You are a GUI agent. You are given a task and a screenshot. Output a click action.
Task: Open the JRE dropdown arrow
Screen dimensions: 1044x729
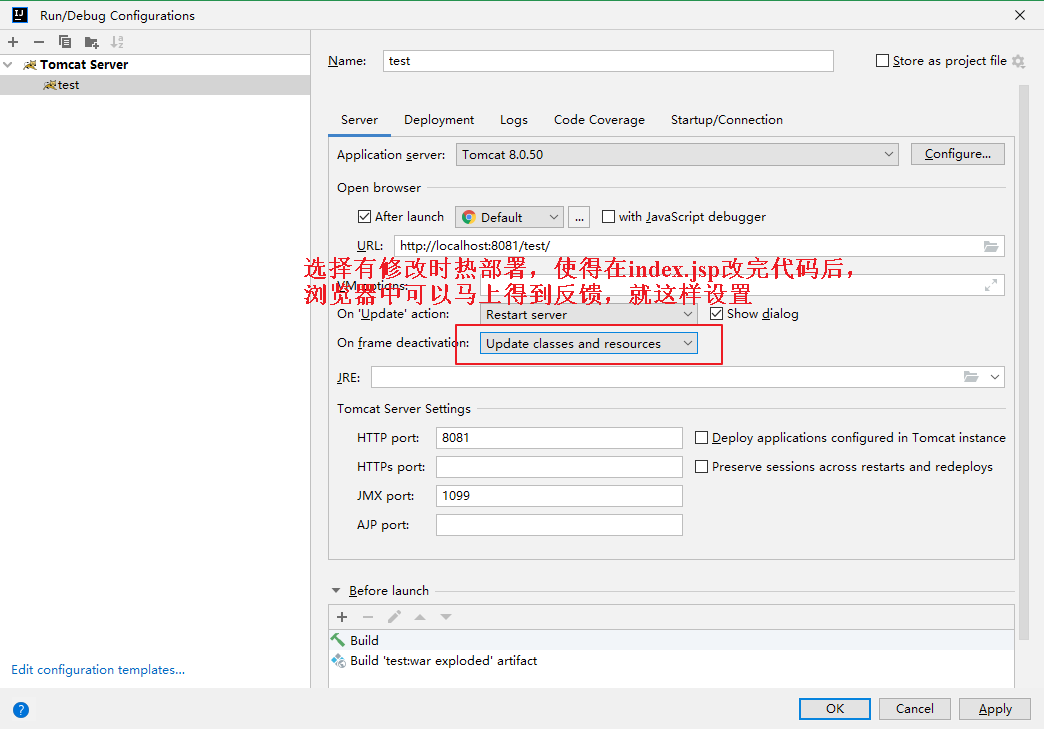995,377
